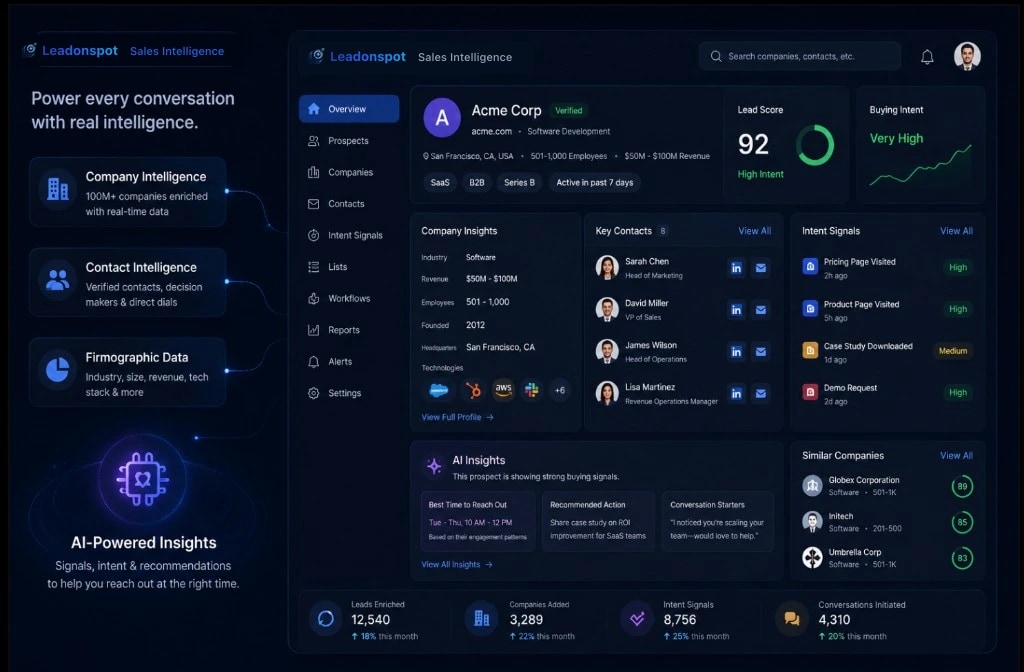Open the notifications bell icon
Screen dimensions: 1024x672
tap(927, 57)
